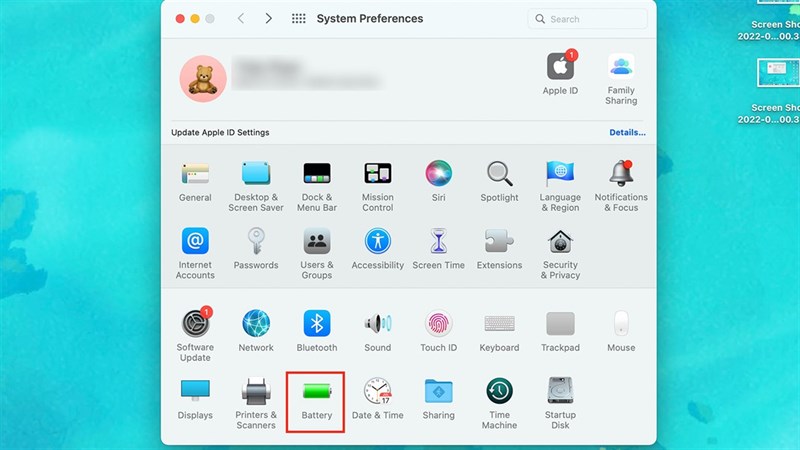800x450 pixels.
Task: Show all preferences grid button
Action: (298, 19)
